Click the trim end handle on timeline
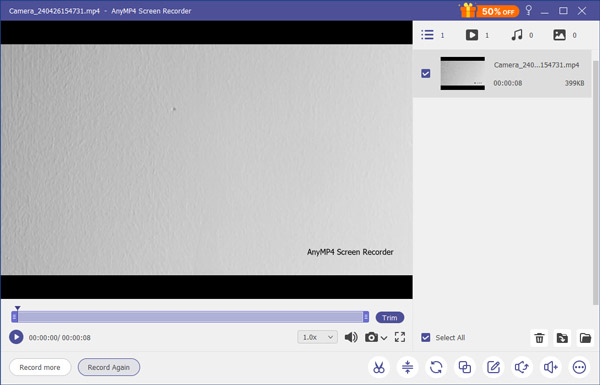This screenshot has width=600, height=385. click(366, 316)
